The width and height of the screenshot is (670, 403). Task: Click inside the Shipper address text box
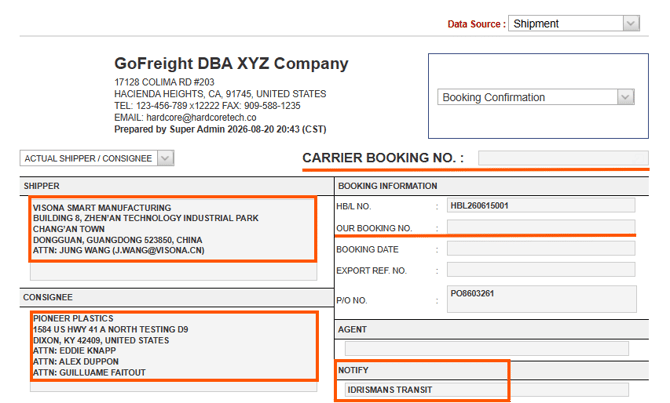tap(173, 229)
